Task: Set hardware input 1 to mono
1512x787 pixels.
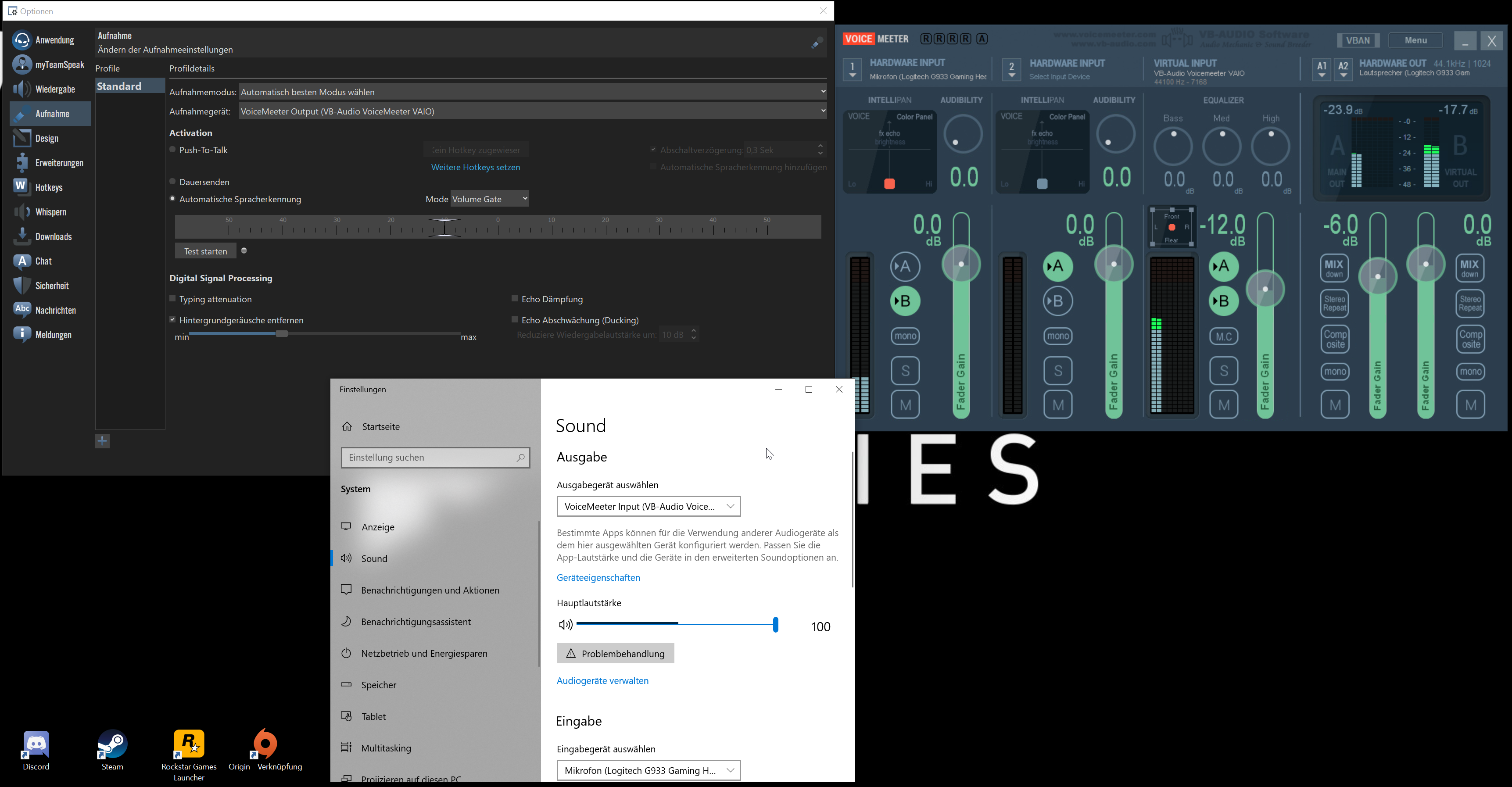Action: tap(905, 336)
